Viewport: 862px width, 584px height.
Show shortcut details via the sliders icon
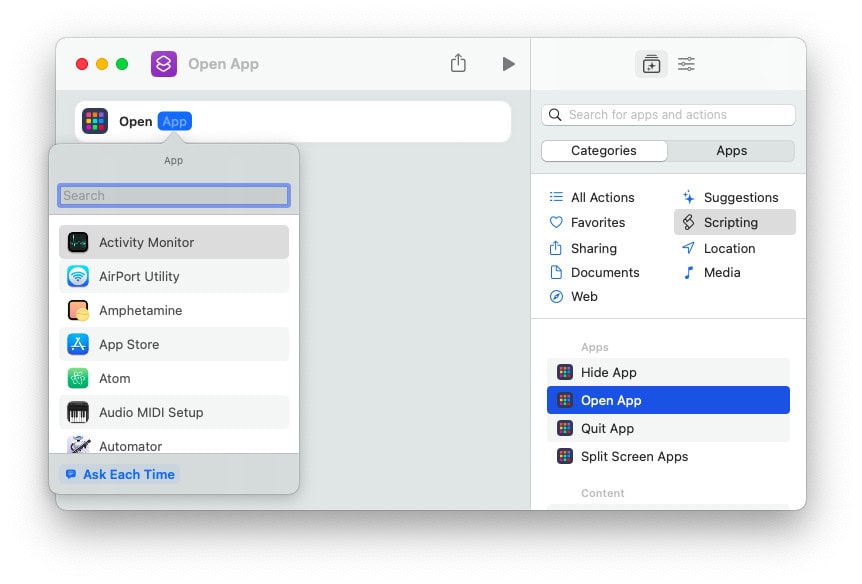click(686, 64)
